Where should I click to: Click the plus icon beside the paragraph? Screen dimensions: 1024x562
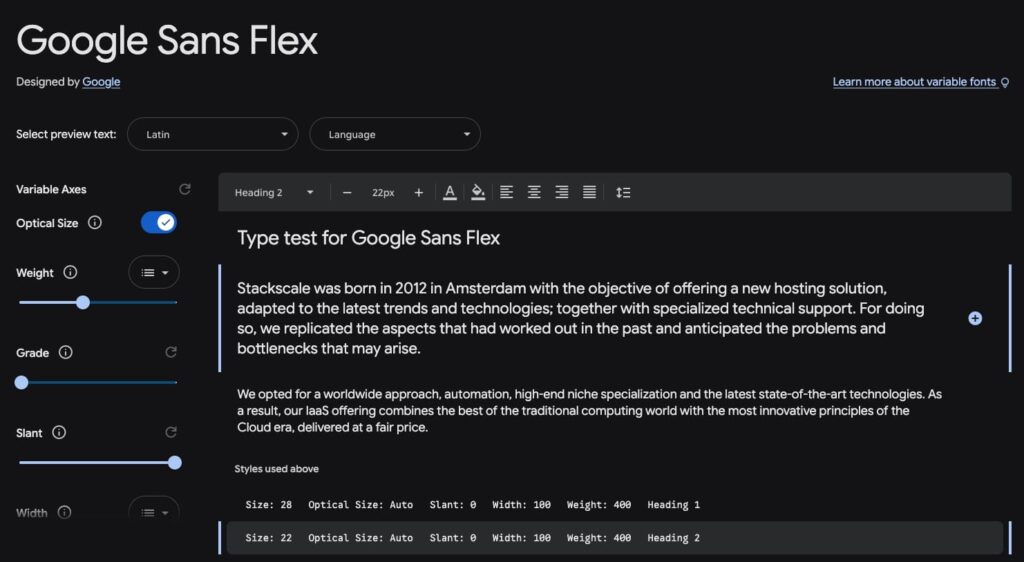tap(975, 318)
